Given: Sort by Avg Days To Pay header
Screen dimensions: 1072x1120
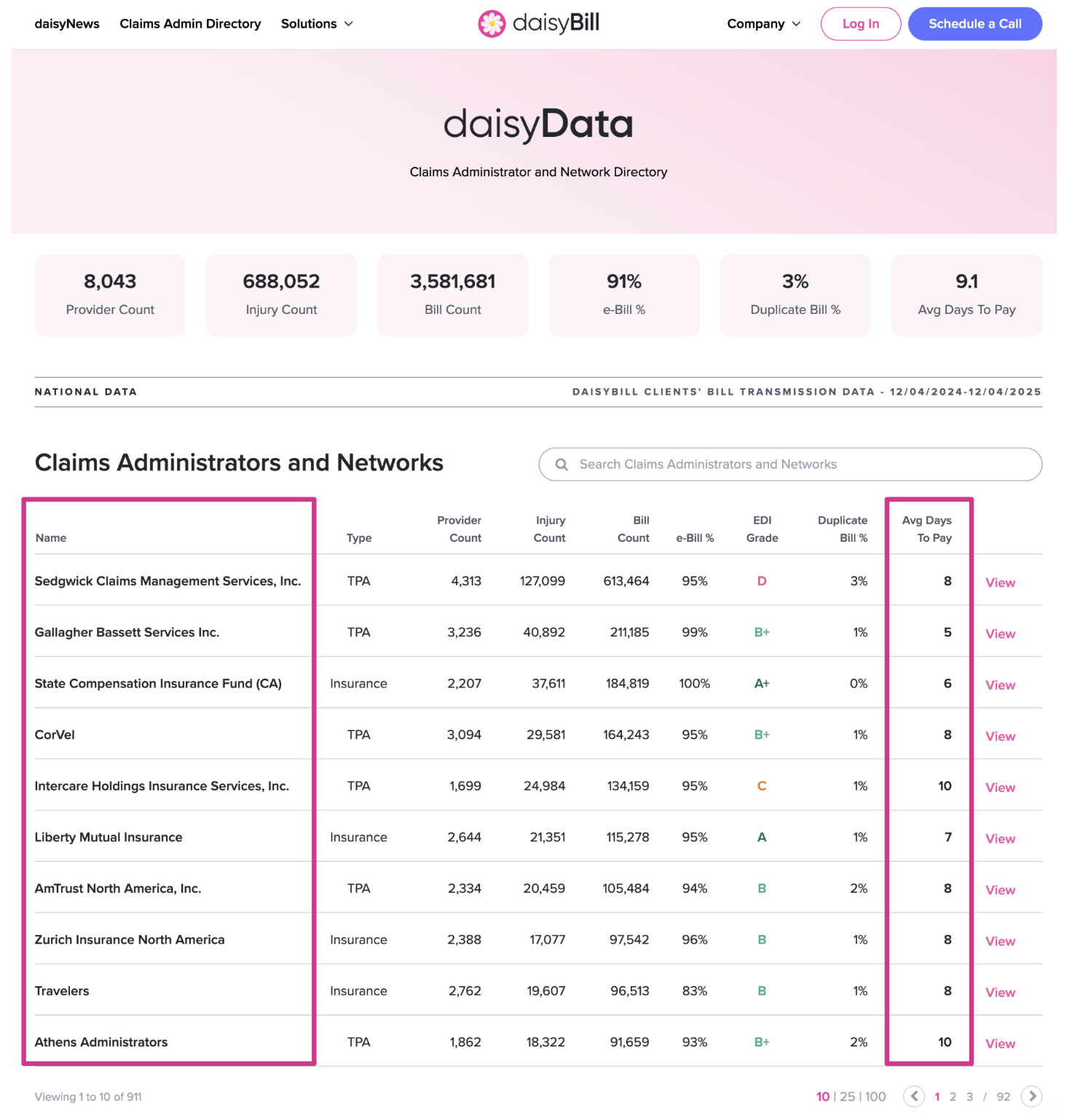Looking at the screenshot, I should pyautogui.click(x=927, y=529).
